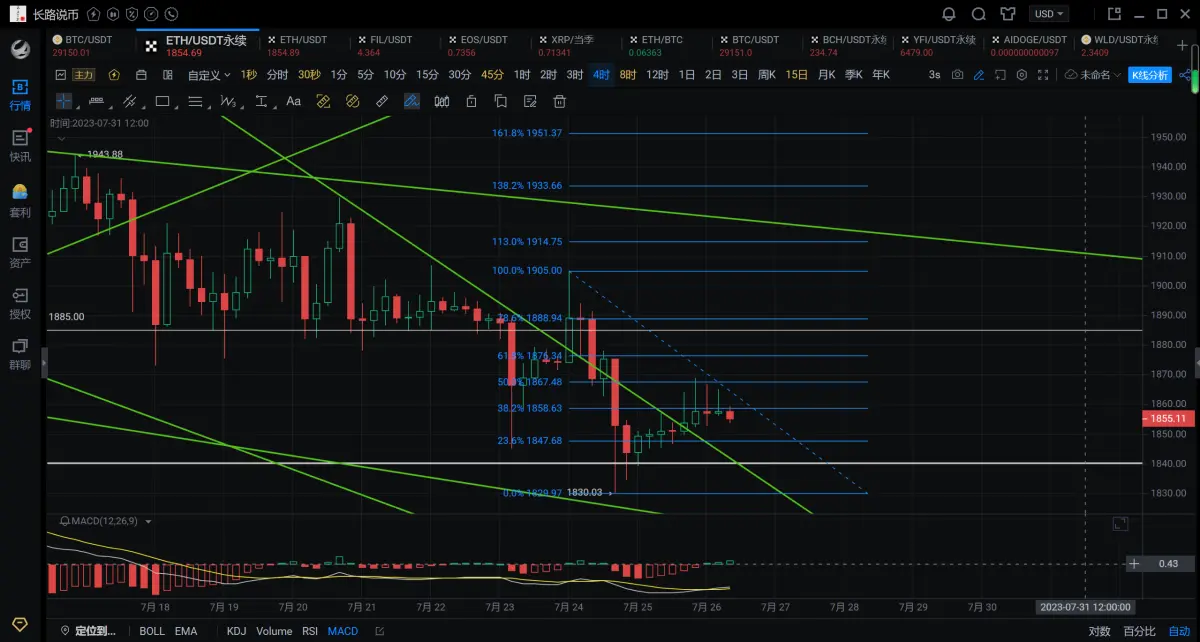
Task: Expand the 自定义 custom interval dropdown
Action: tap(208, 75)
